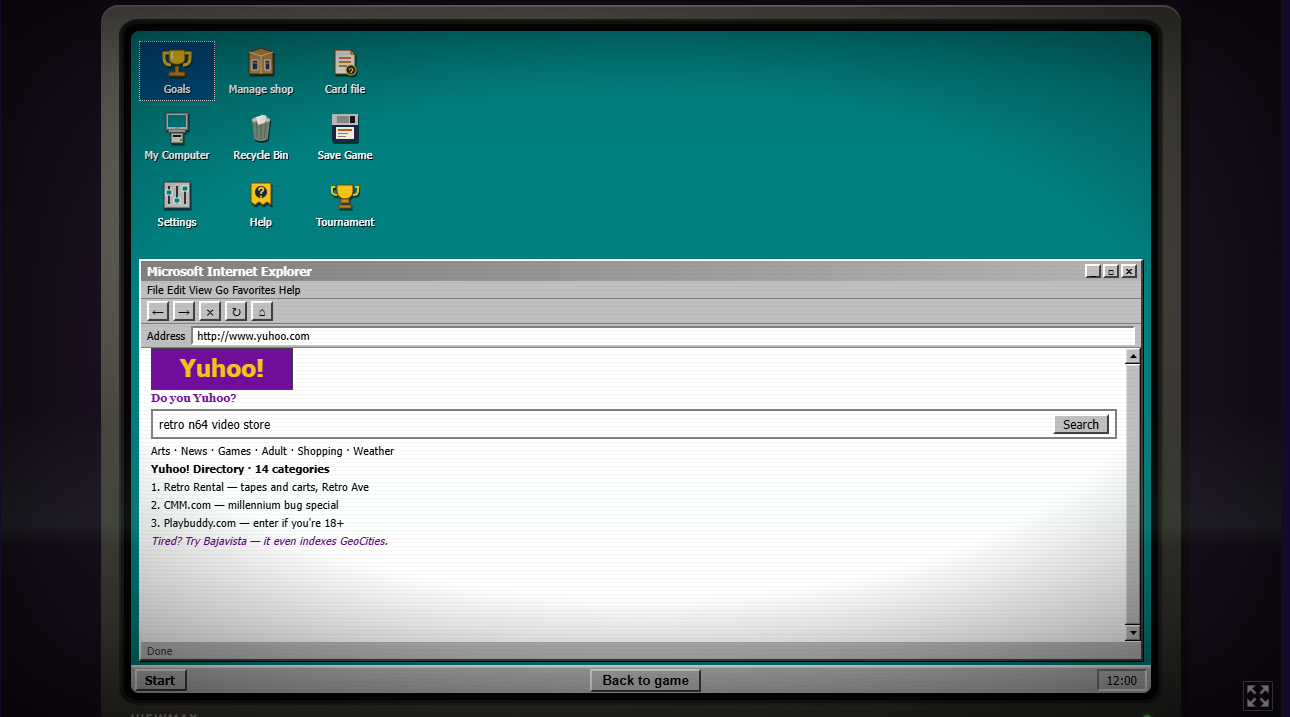The image size is (1290, 717).
Task: Click the News category link
Action: click(x=194, y=451)
